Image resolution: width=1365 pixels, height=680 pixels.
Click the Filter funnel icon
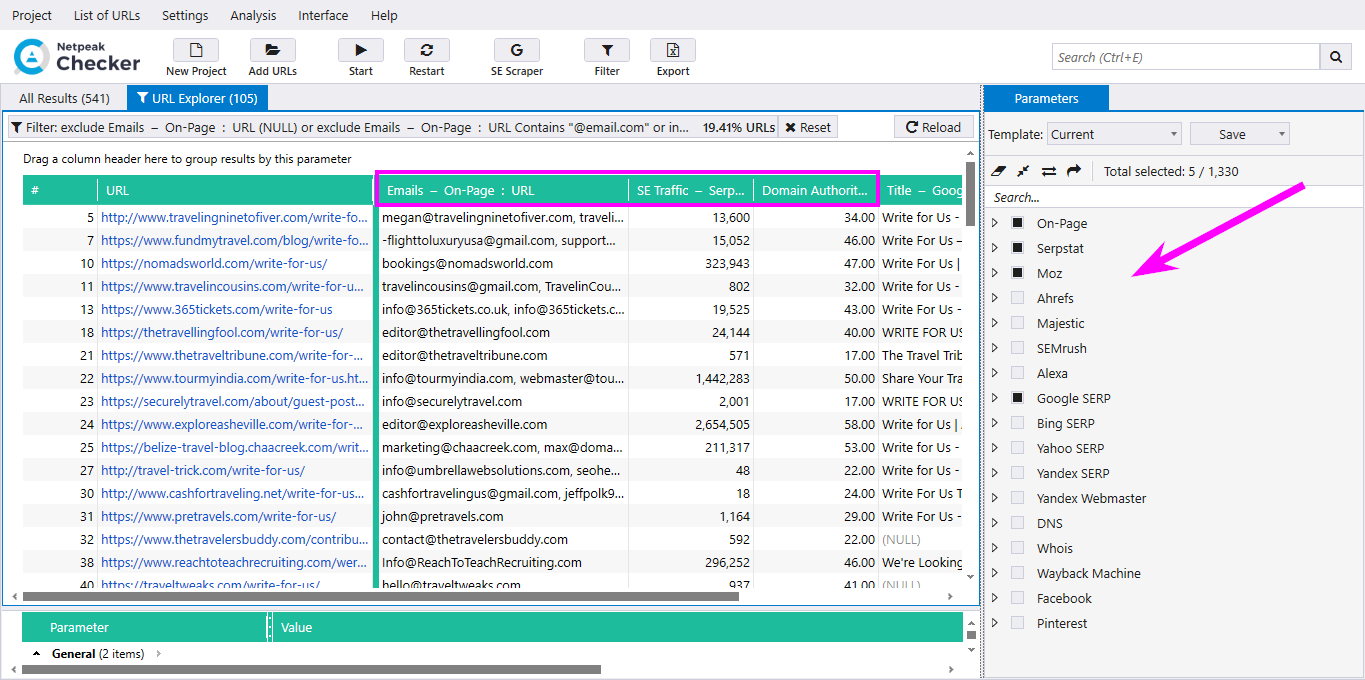[607, 50]
